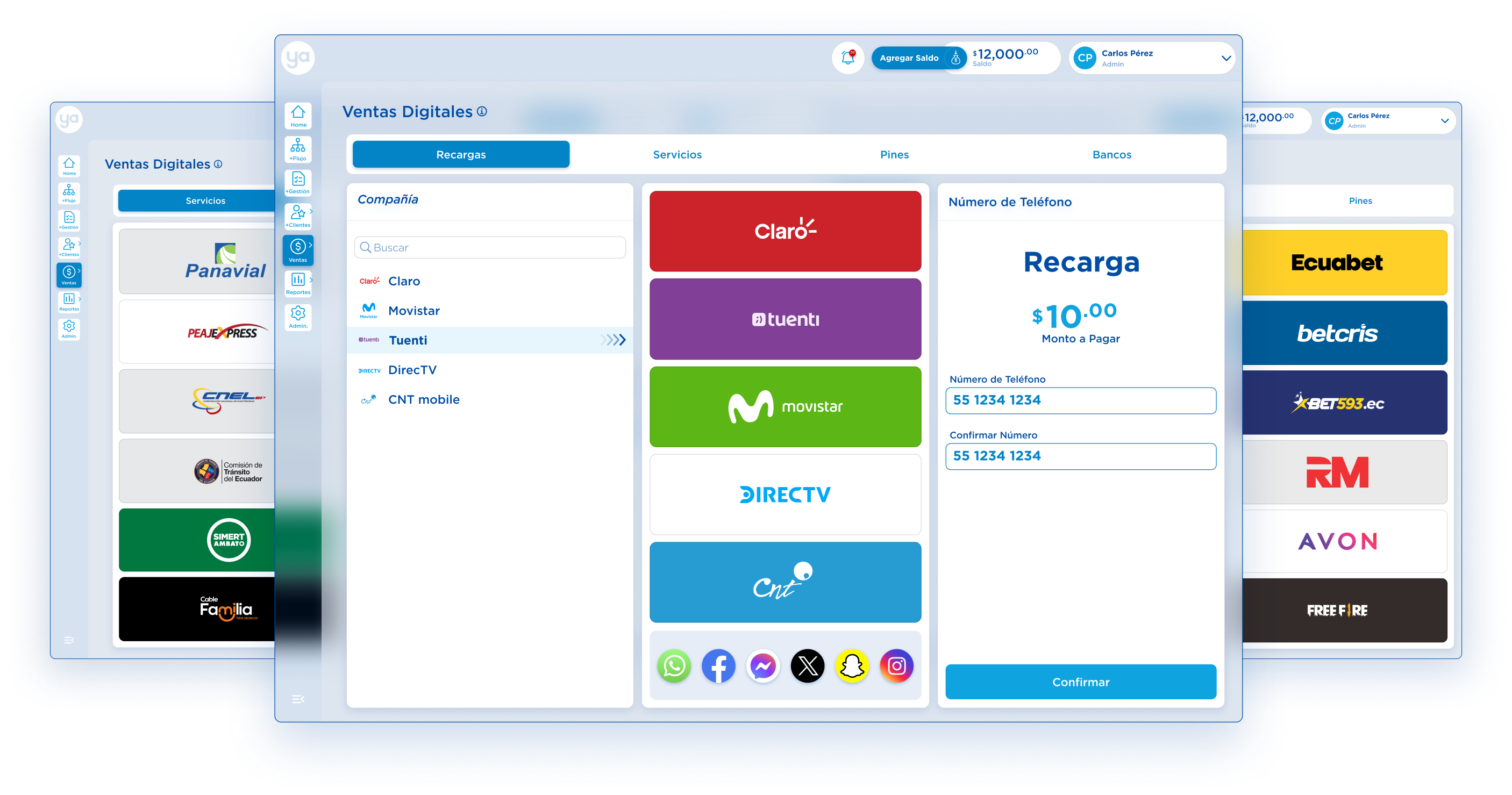This screenshot has width=1512, height=795.
Task: Click the Tuenti row chevron arrows
Action: [614, 340]
